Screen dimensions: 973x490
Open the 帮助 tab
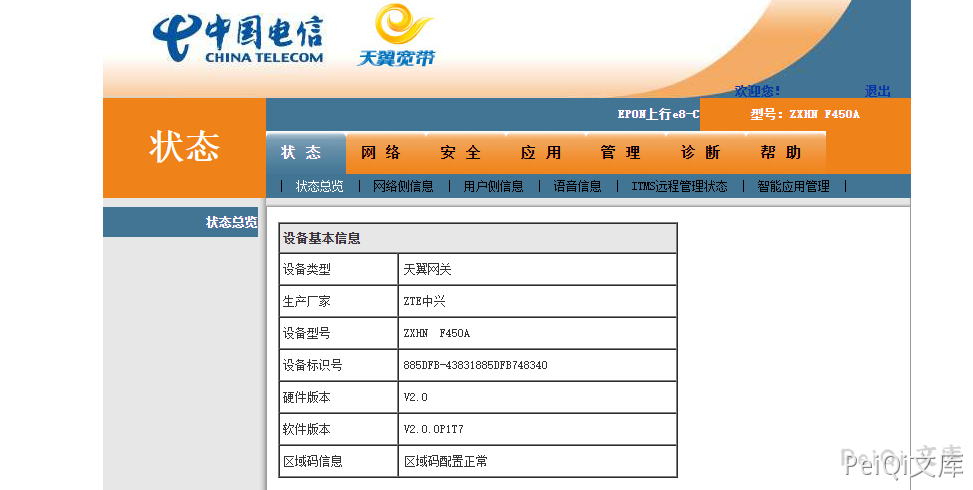tap(780, 153)
